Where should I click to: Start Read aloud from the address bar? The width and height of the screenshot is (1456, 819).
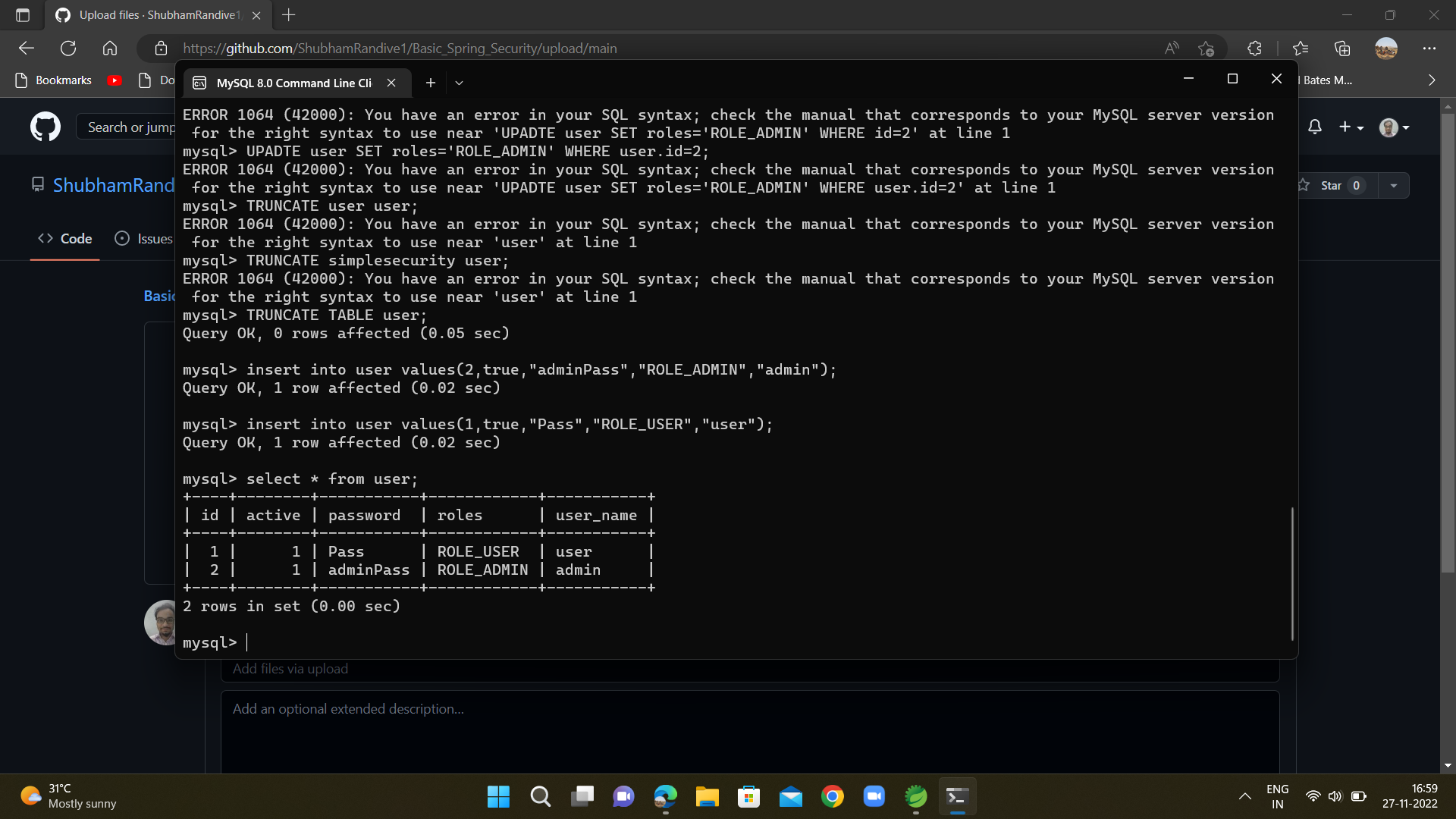(x=1172, y=48)
